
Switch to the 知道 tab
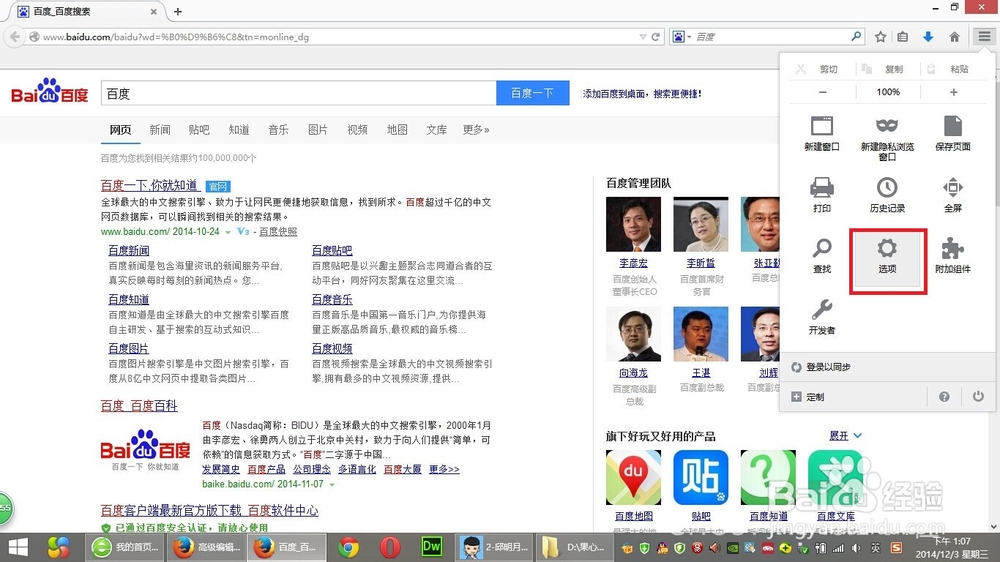pyautogui.click(x=239, y=129)
